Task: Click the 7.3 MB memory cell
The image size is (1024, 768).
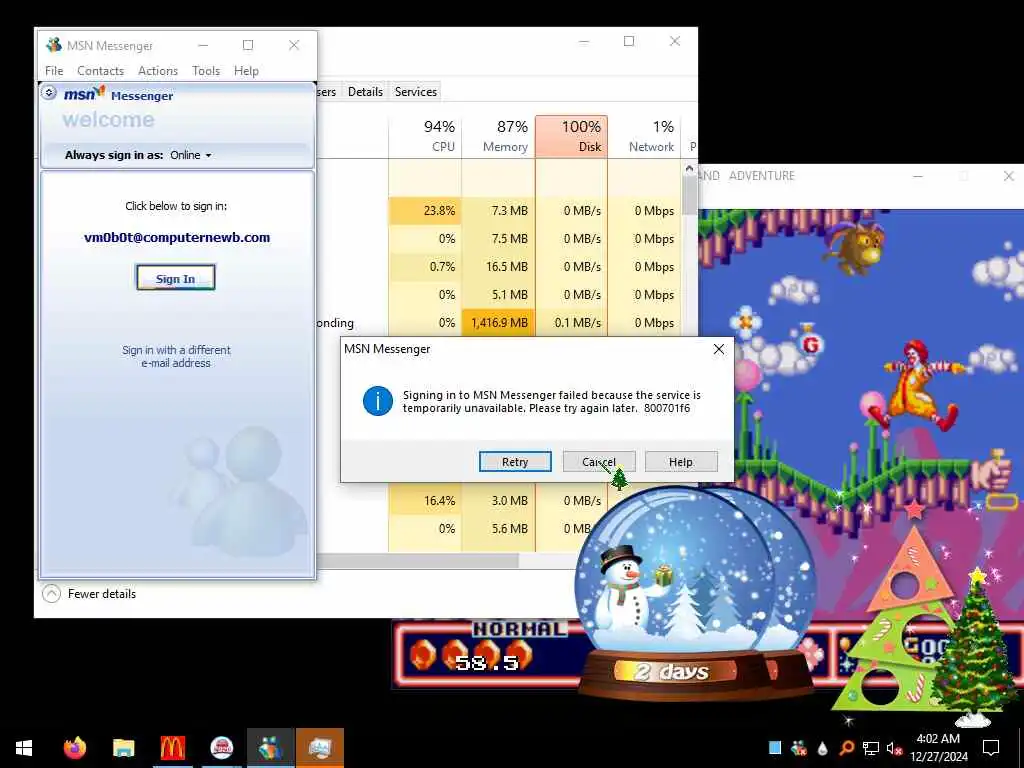Action: [x=498, y=211]
